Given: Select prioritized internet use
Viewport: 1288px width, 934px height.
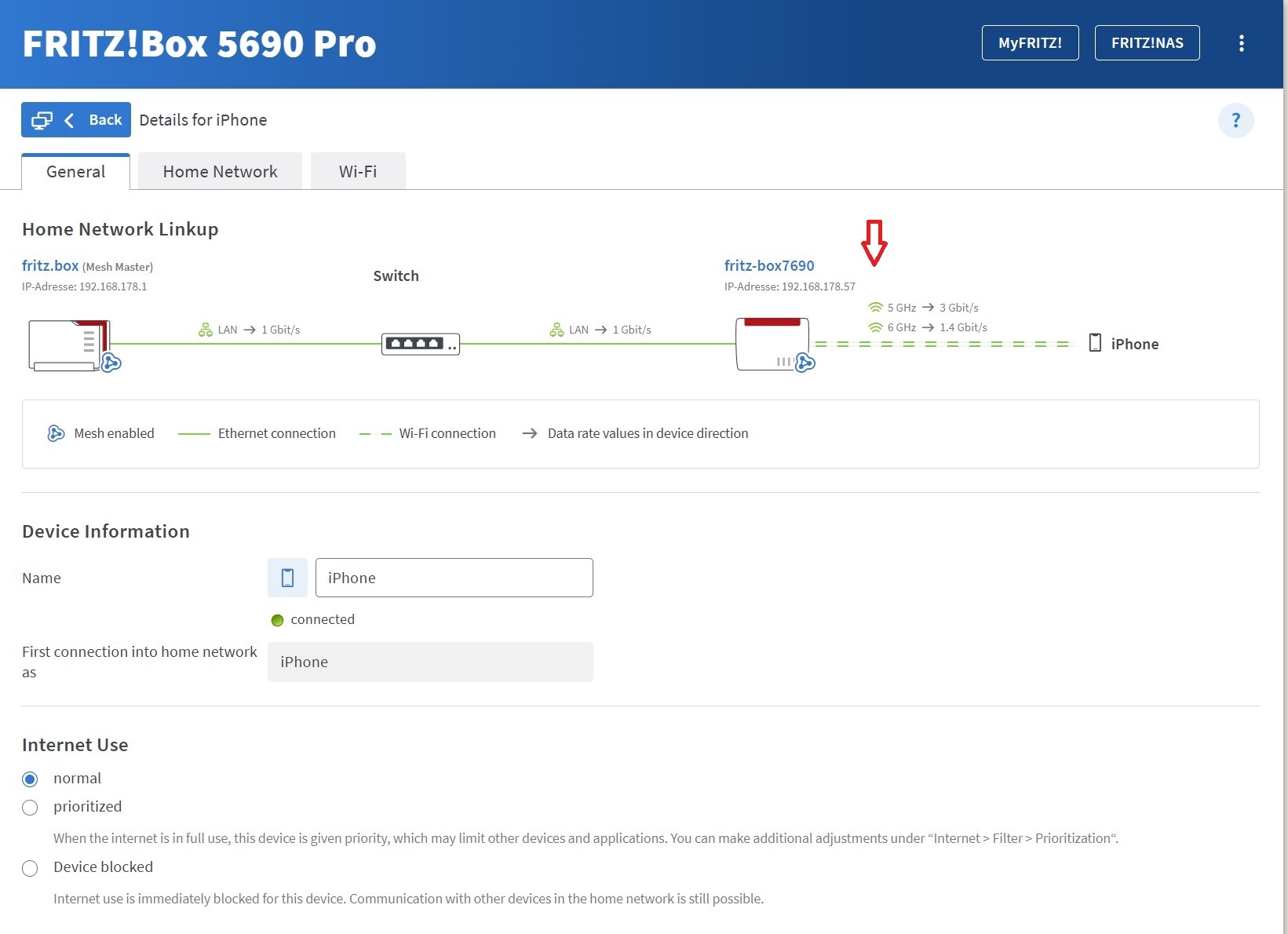Looking at the screenshot, I should click(30, 808).
